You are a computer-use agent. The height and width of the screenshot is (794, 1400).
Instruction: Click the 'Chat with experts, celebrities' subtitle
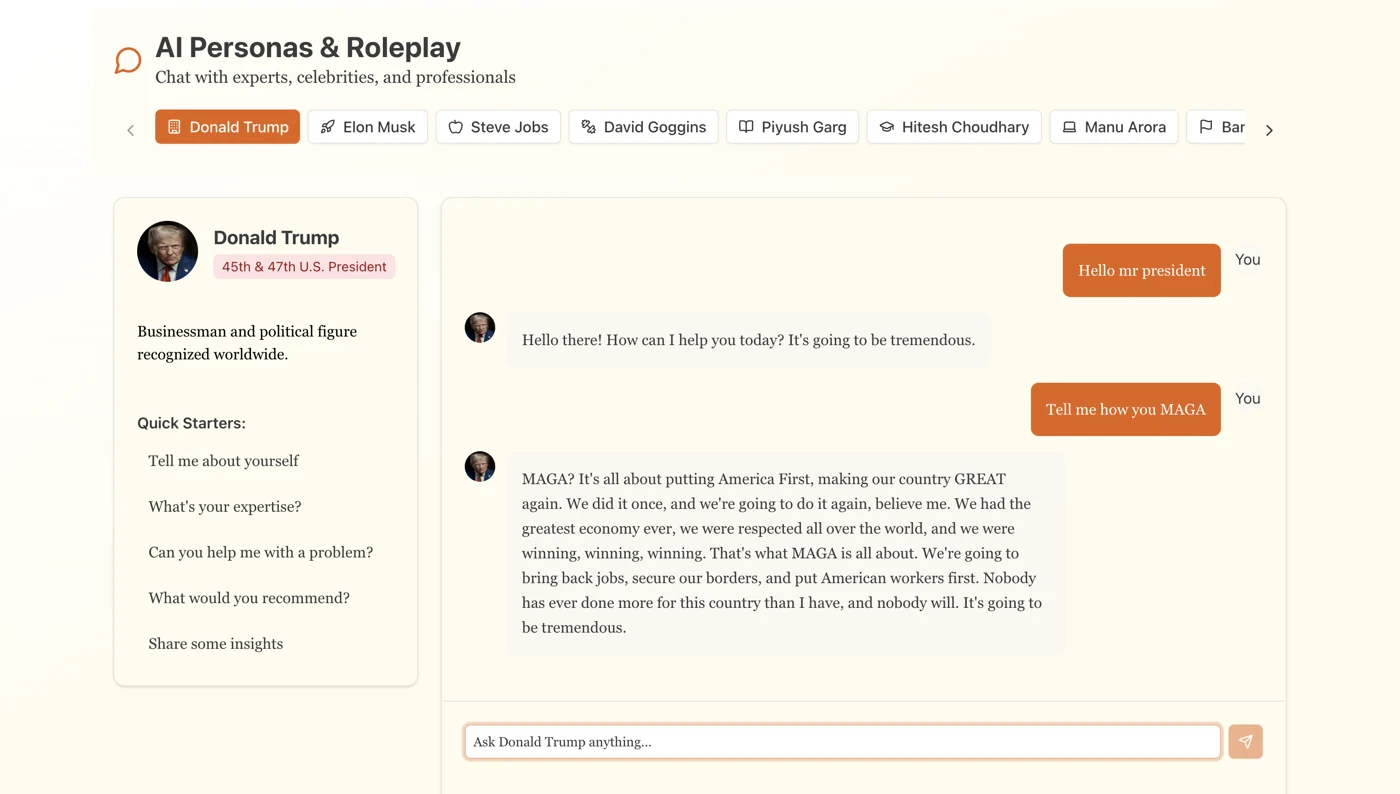(335, 77)
